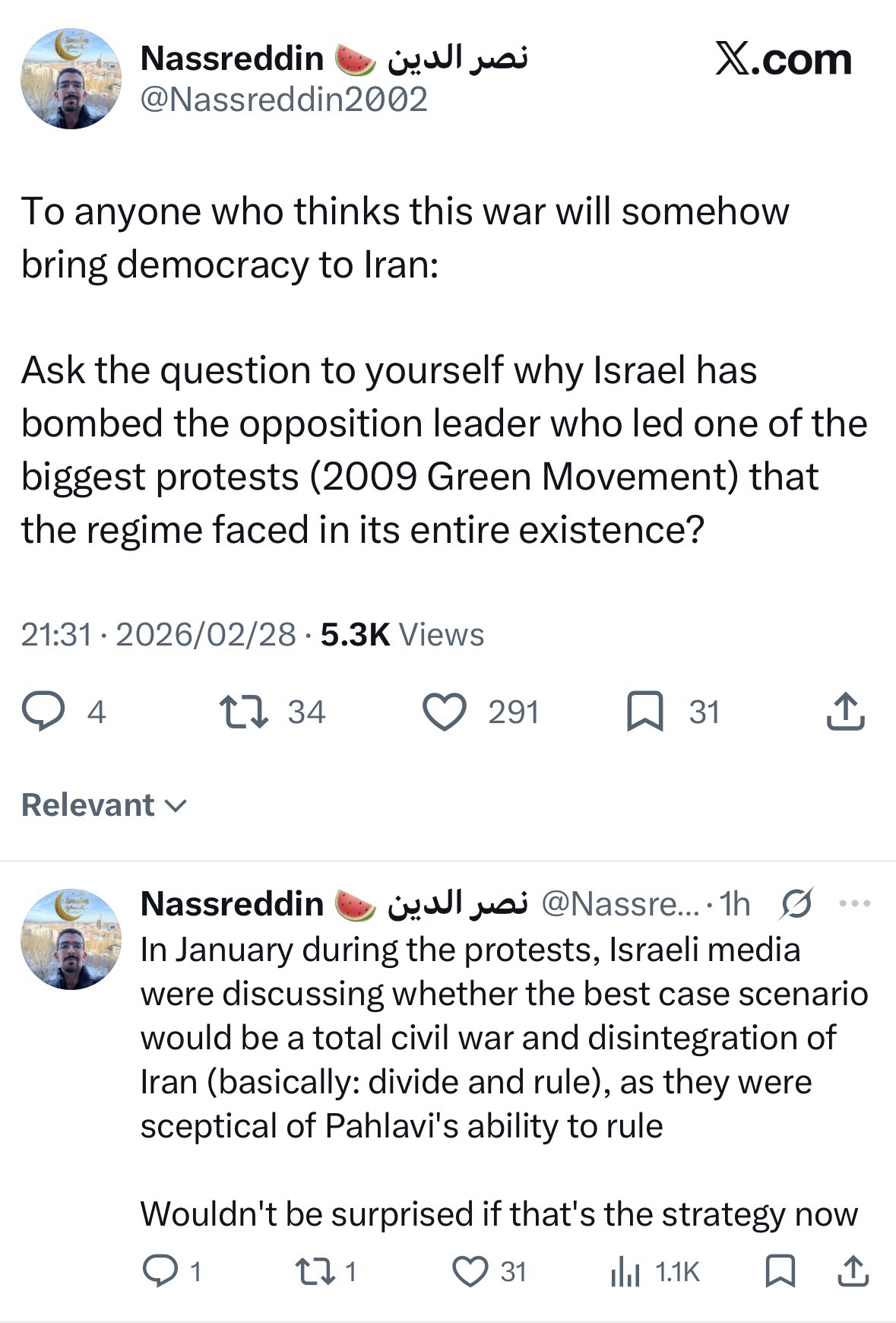Open the Relevant replies sort dropdown
Viewport: 896px width, 1323px height.
point(103,805)
